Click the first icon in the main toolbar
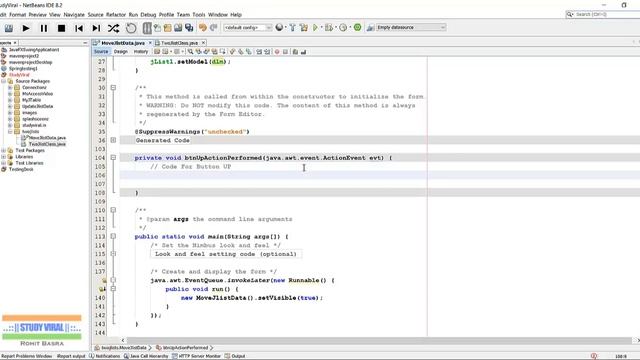The height and width of the screenshot is (360, 640). coord(9,28)
